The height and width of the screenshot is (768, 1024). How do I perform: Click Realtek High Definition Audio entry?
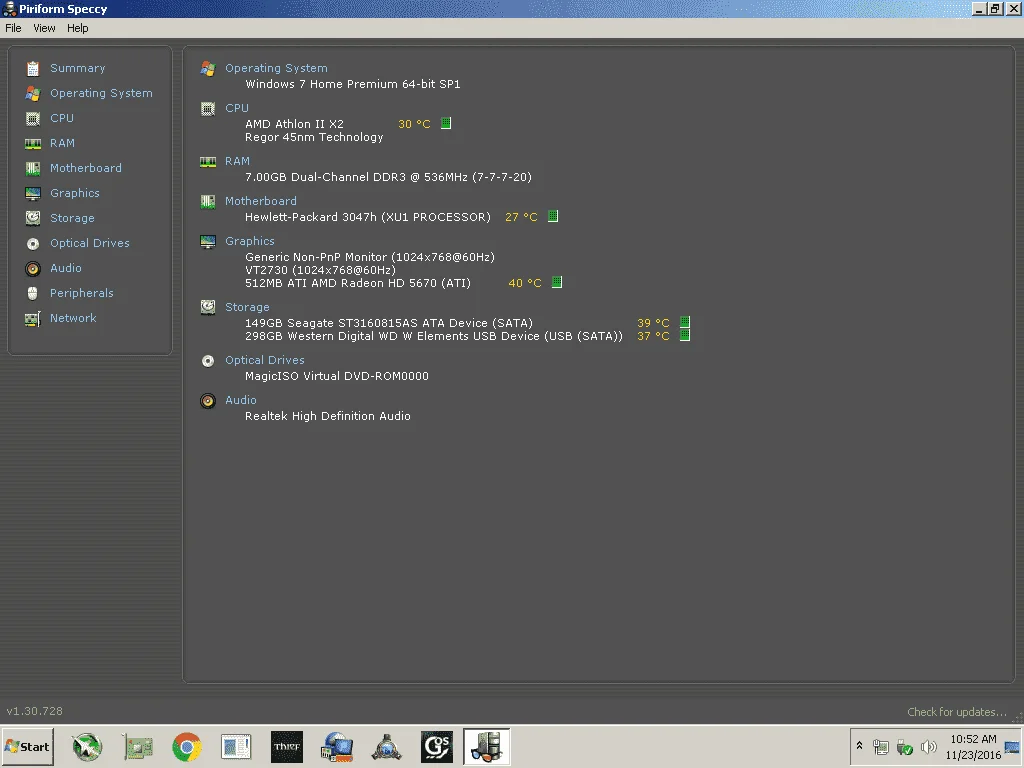[328, 416]
